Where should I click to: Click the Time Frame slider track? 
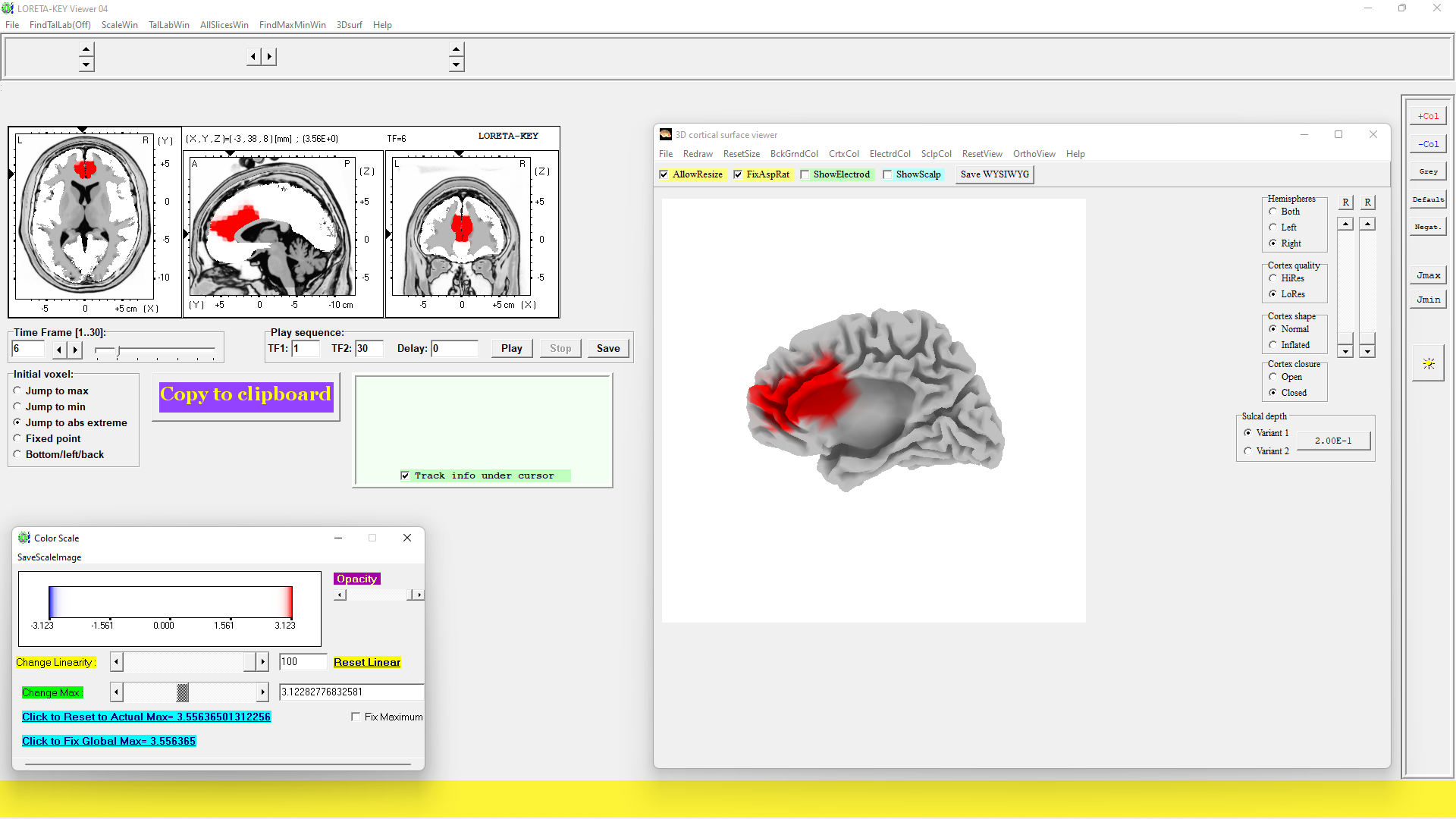pyautogui.click(x=167, y=350)
